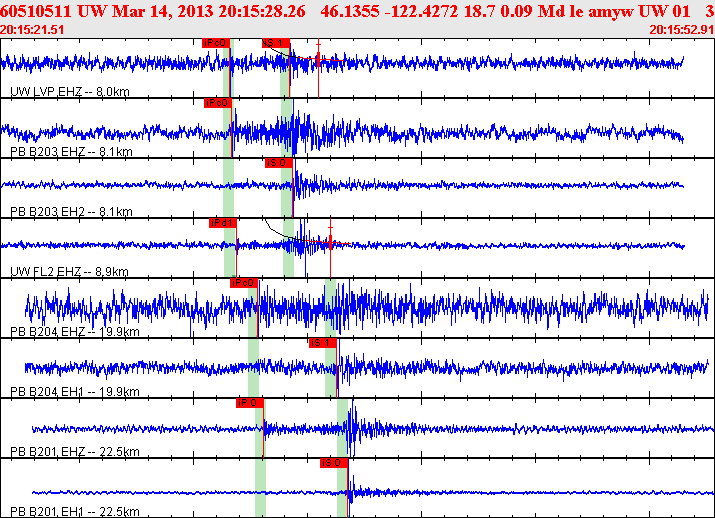The width and height of the screenshot is (715, 518).
Task: Select the iPc0 pick flag on PB B204 EHZ
Action: pyautogui.click(x=244, y=283)
